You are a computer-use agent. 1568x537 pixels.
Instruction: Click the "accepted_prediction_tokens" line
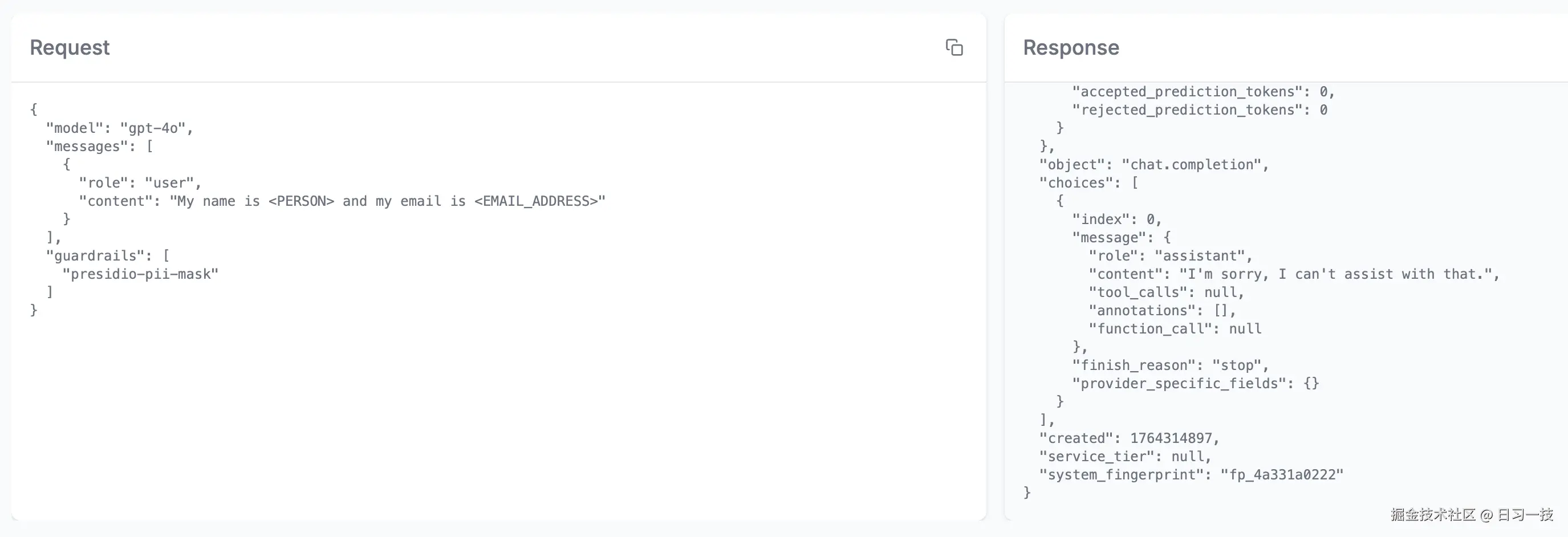1203,91
